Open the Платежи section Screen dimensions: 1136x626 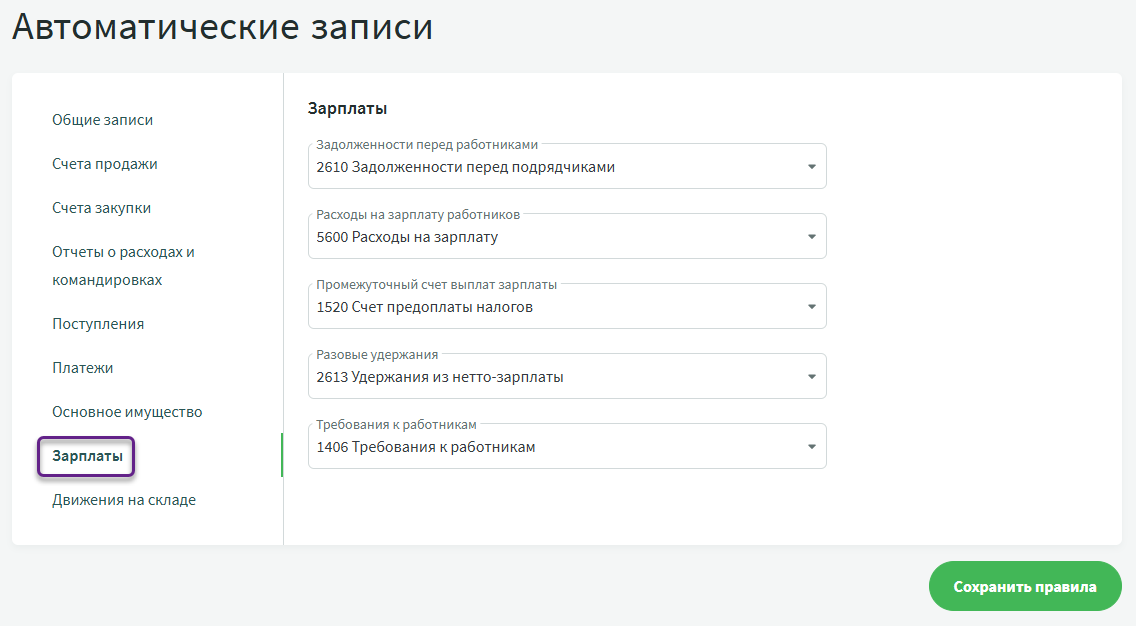(x=82, y=368)
